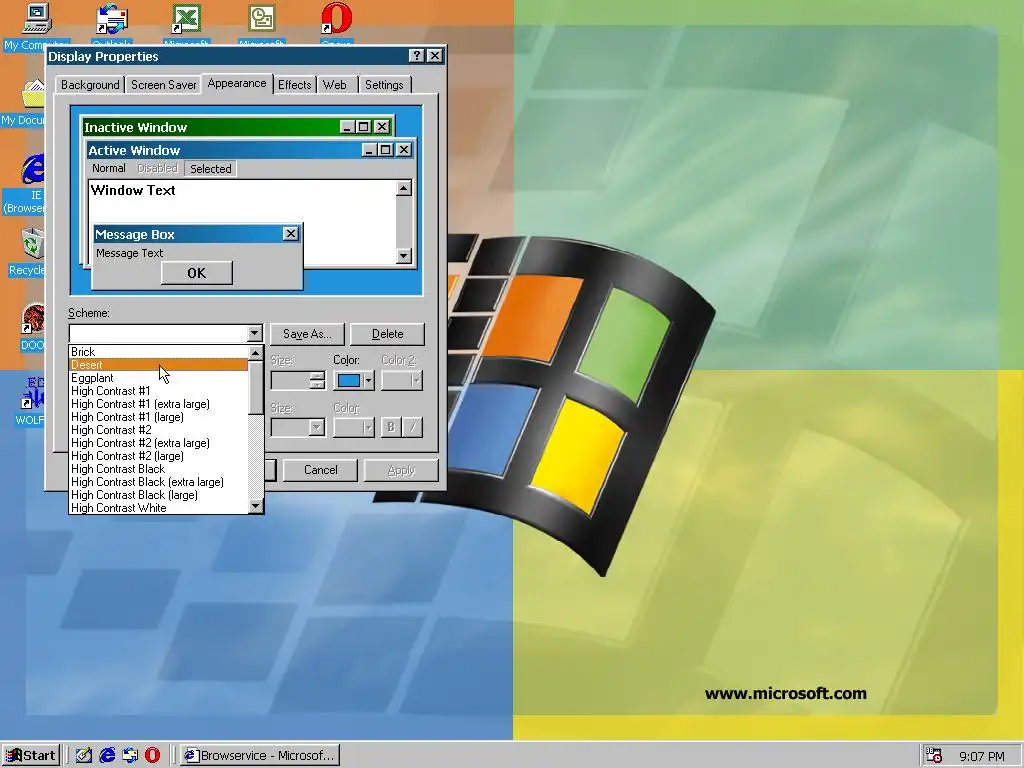The width and height of the screenshot is (1024, 768).
Task: Click the taskbar clock showing 9:07 PM
Action: [981, 756]
